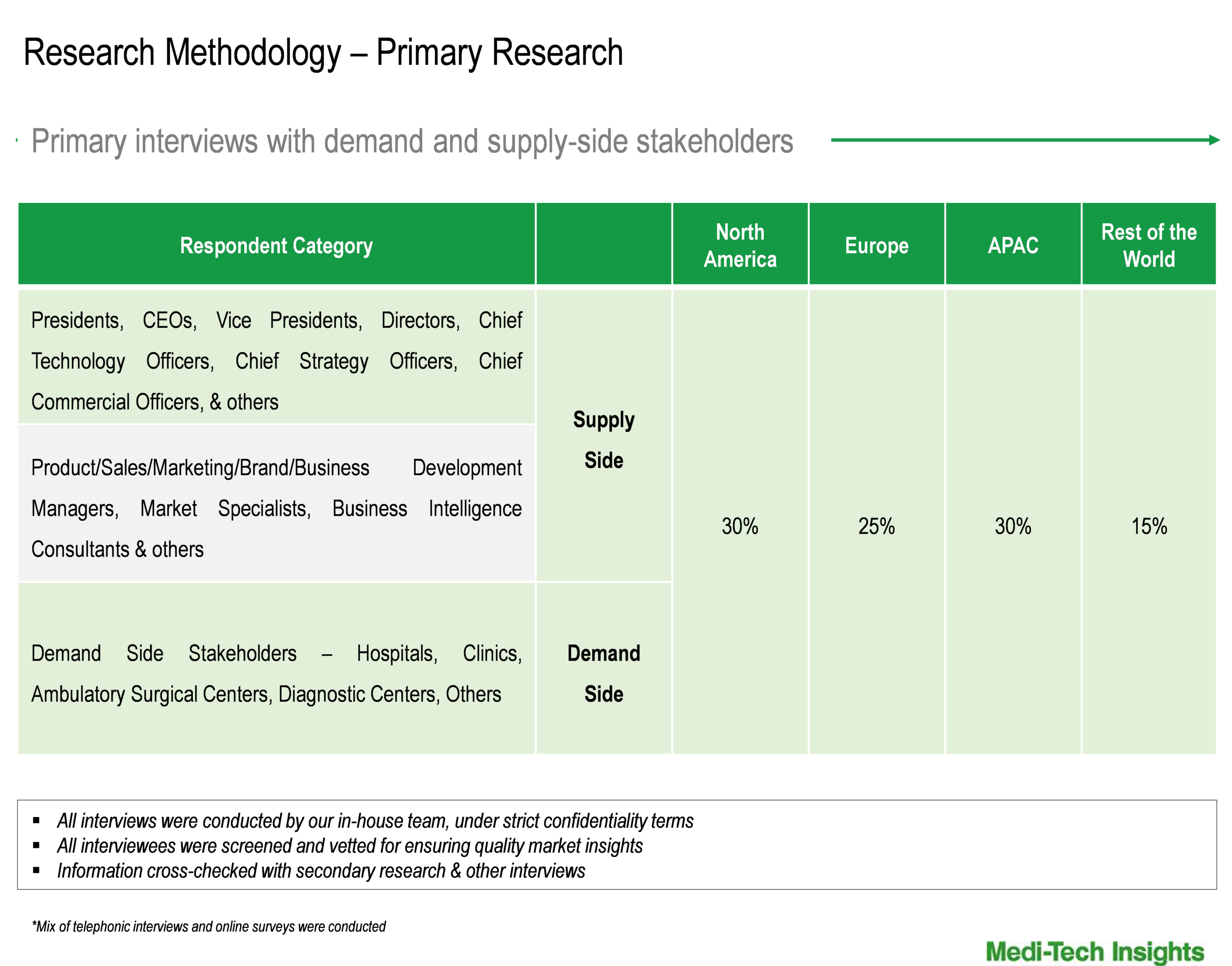Select the 30% value under APAC
This screenshot has height=966, width=1232.
click(x=1013, y=526)
